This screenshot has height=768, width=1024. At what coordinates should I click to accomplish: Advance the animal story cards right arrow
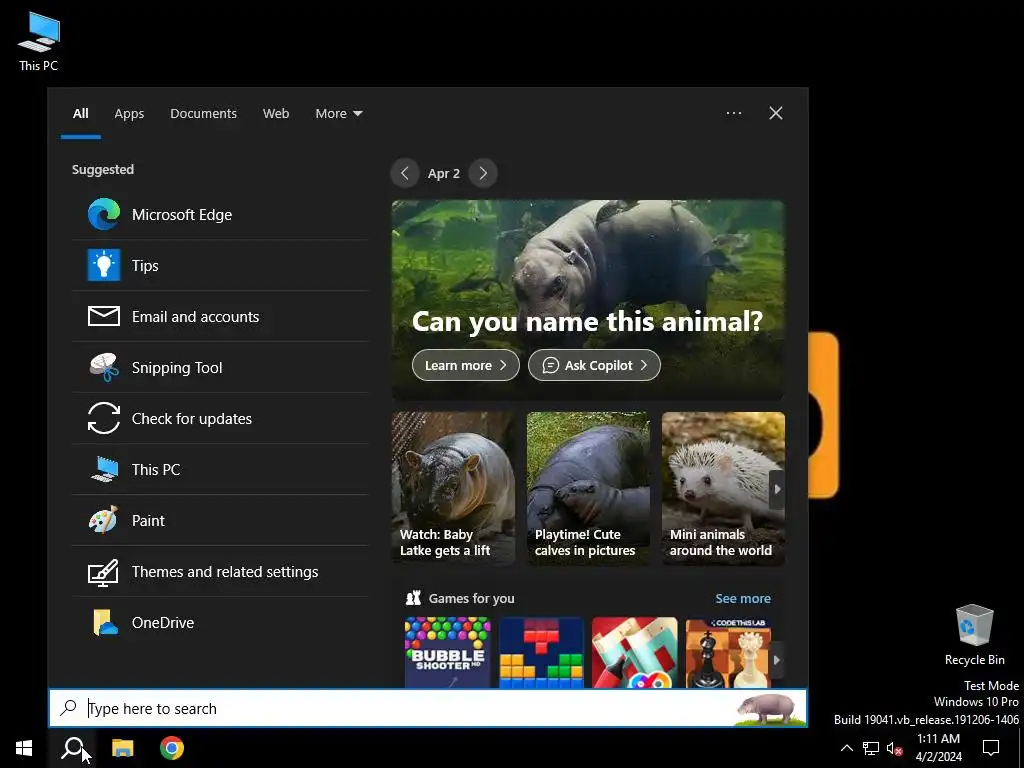coord(777,489)
